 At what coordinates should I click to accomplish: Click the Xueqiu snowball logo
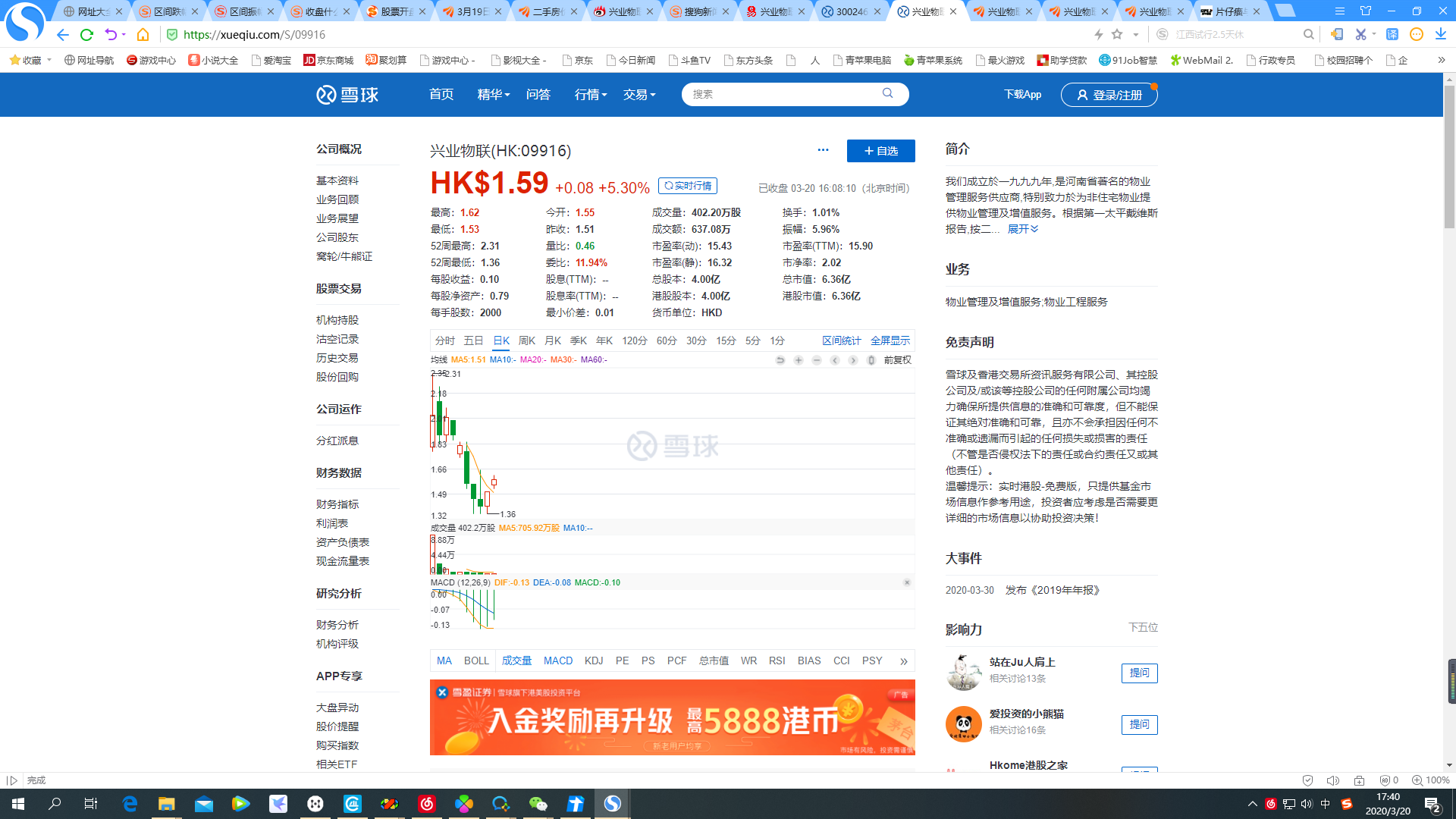tap(347, 95)
